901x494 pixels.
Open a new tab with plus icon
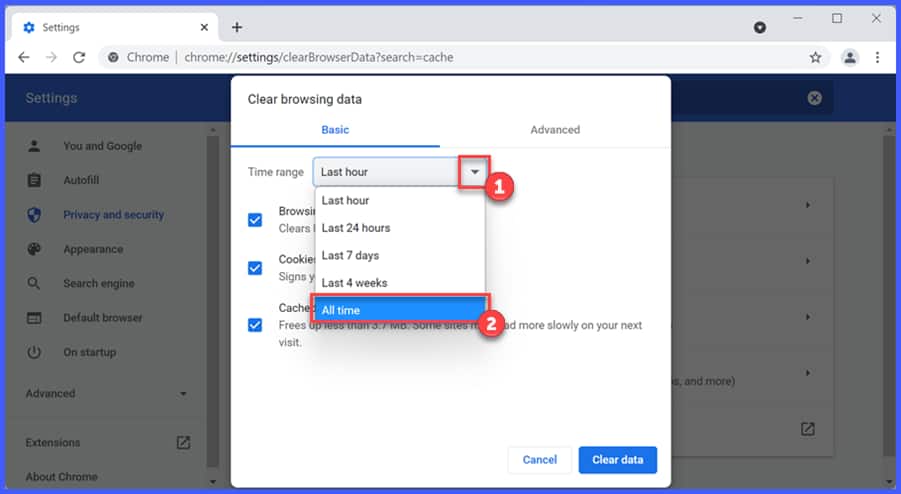[x=237, y=27]
